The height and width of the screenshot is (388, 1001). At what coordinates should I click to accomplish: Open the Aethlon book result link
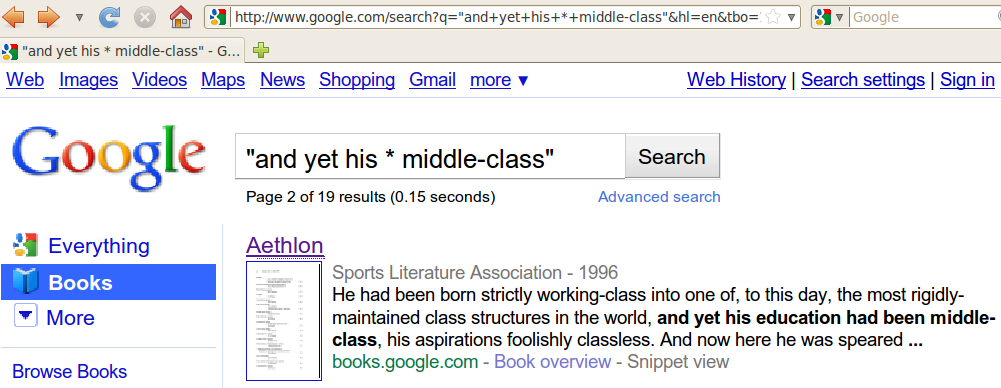point(285,245)
